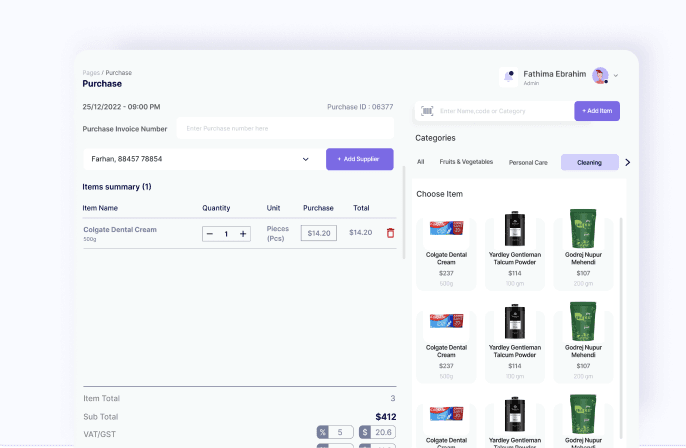The width and height of the screenshot is (686, 448).
Task: Click the Sub Total value $412
Action: 385,417
